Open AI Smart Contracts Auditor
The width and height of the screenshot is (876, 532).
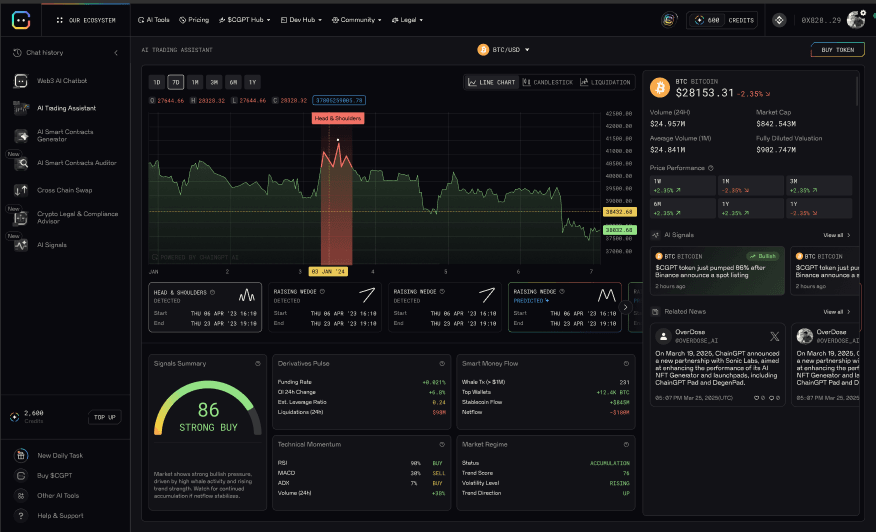tap(65, 163)
